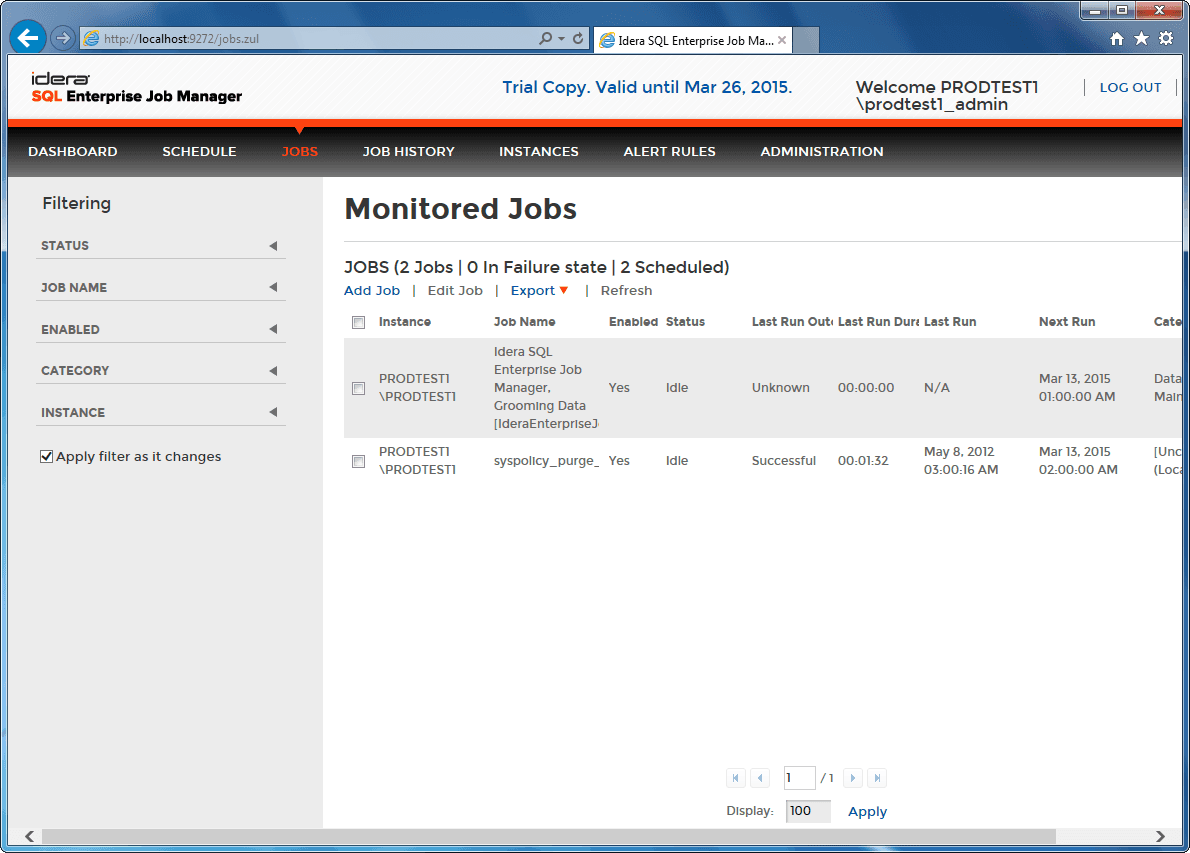Click the browser Back arrow button
This screenshot has height=853, width=1190.
28,38
